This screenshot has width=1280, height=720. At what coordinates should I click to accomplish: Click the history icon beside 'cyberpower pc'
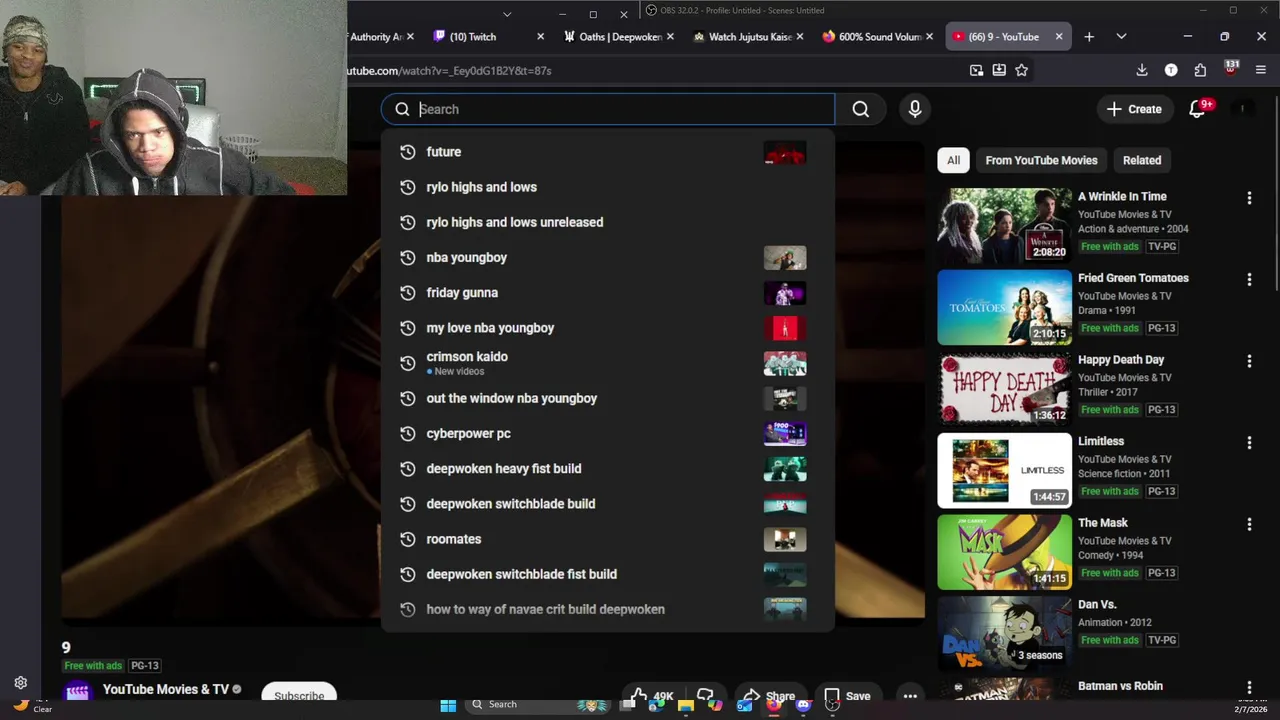pyautogui.click(x=407, y=434)
